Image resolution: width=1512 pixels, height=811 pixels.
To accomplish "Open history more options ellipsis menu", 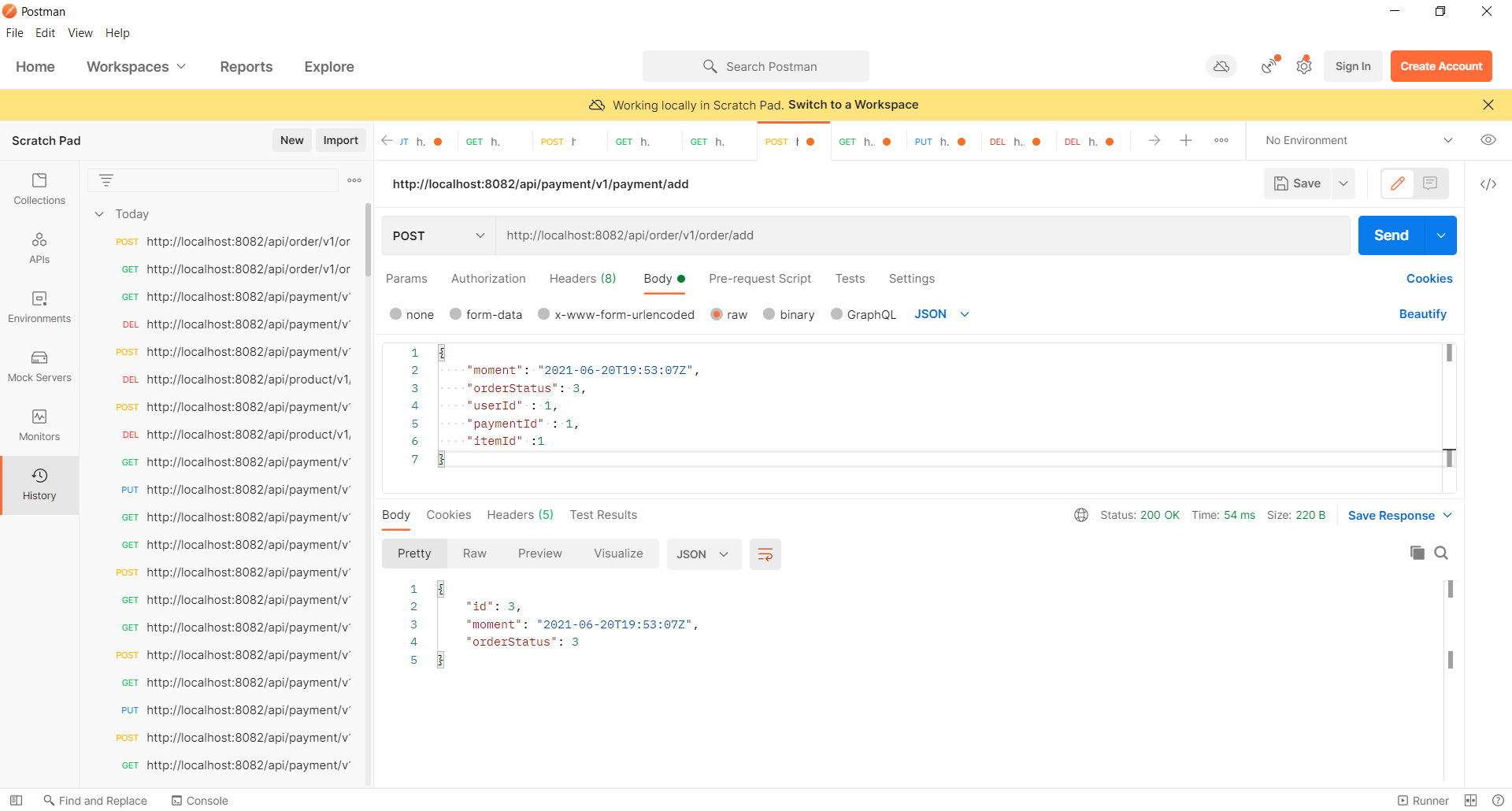I will (x=354, y=180).
